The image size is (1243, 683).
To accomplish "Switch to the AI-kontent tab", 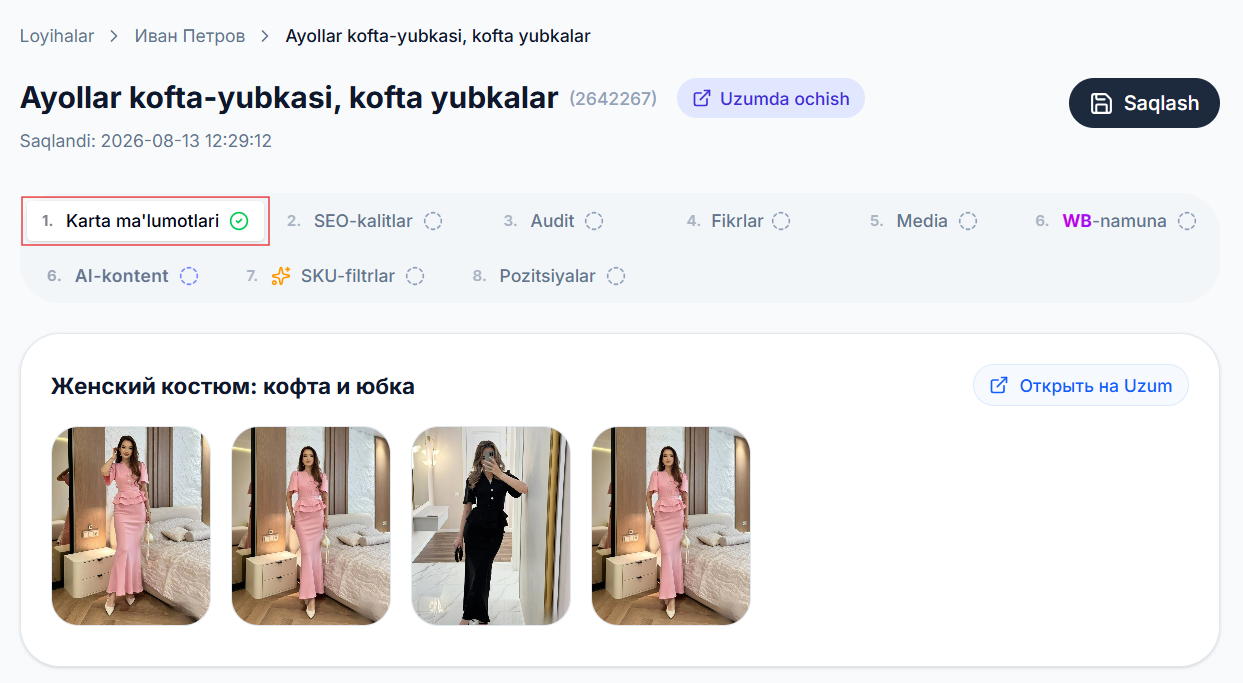I will pos(122,276).
